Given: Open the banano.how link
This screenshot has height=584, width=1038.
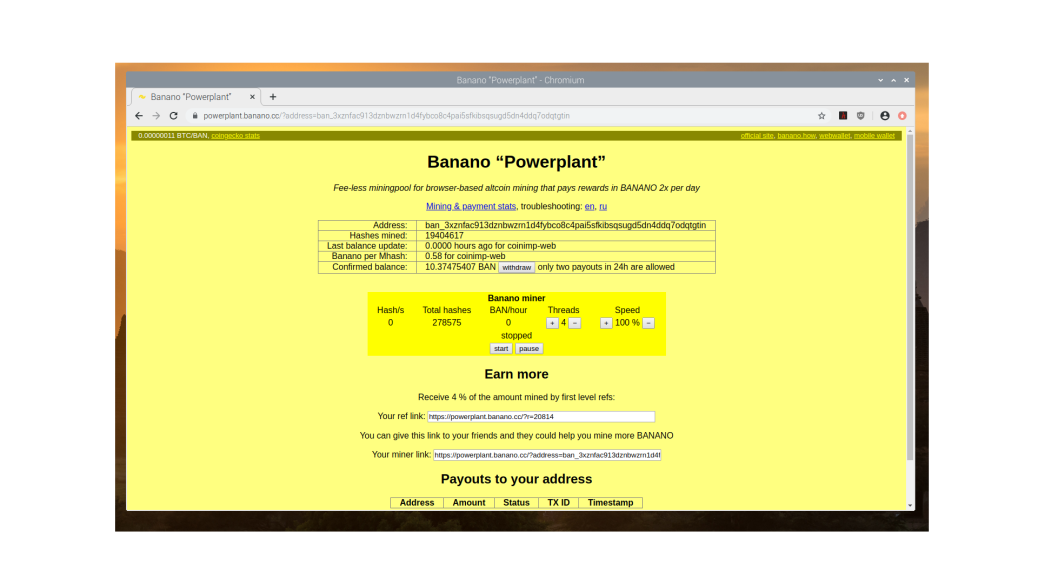Looking at the screenshot, I should tap(796, 136).
